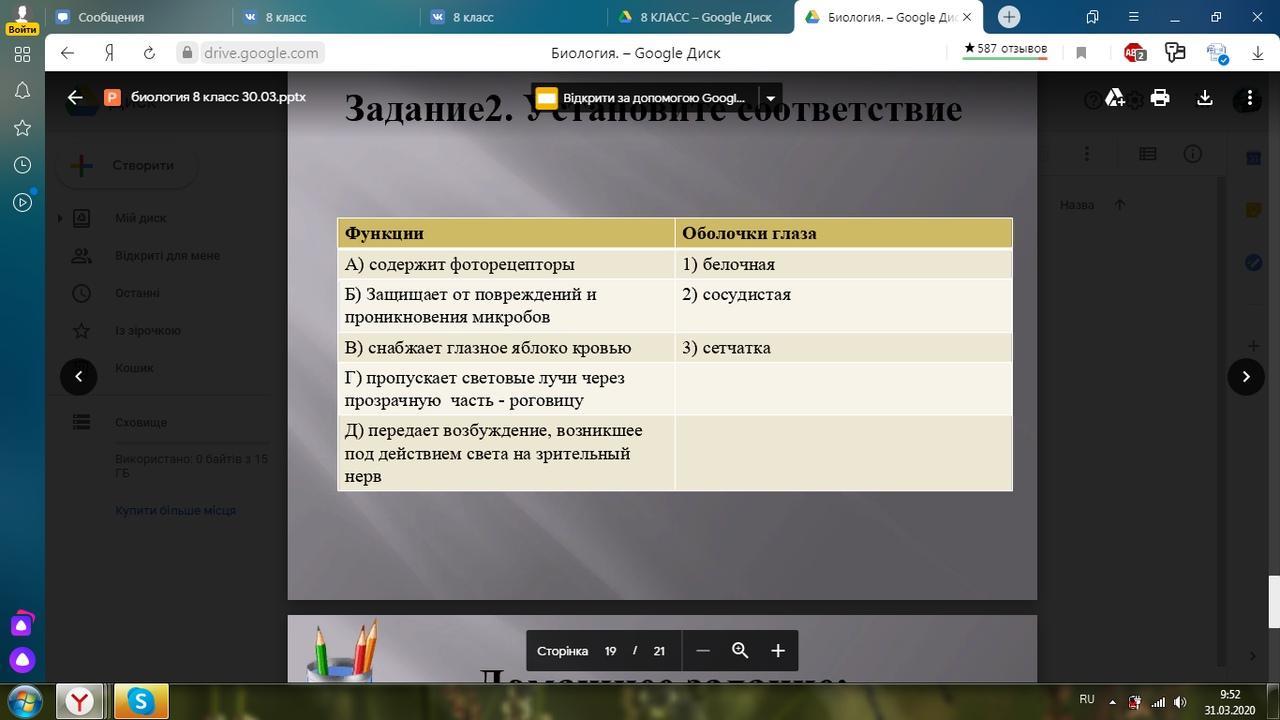Click the extension icon with blue checkmark
This screenshot has width=1280, height=720.
click(x=1216, y=53)
